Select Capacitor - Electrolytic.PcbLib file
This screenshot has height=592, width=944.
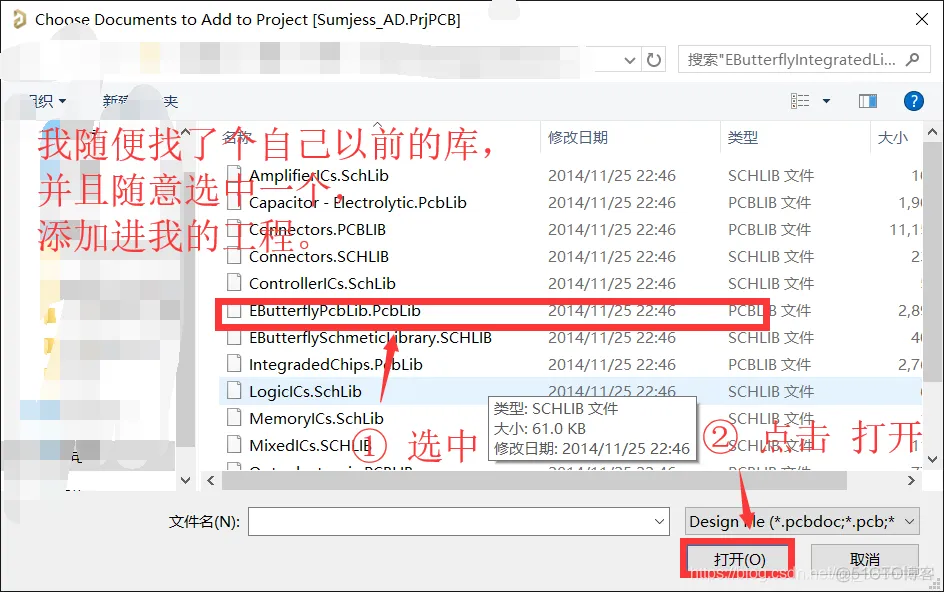[x=358, y=203]
